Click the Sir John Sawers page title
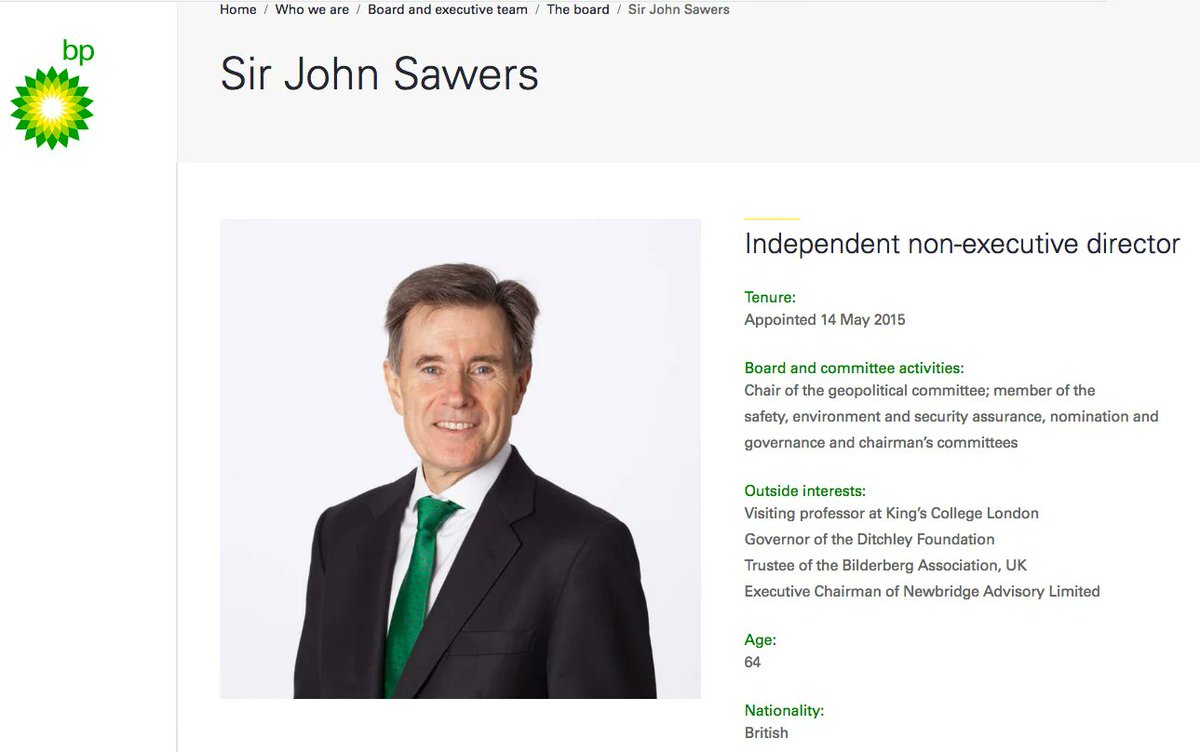The image size is (1200, 752). (379, 74)
